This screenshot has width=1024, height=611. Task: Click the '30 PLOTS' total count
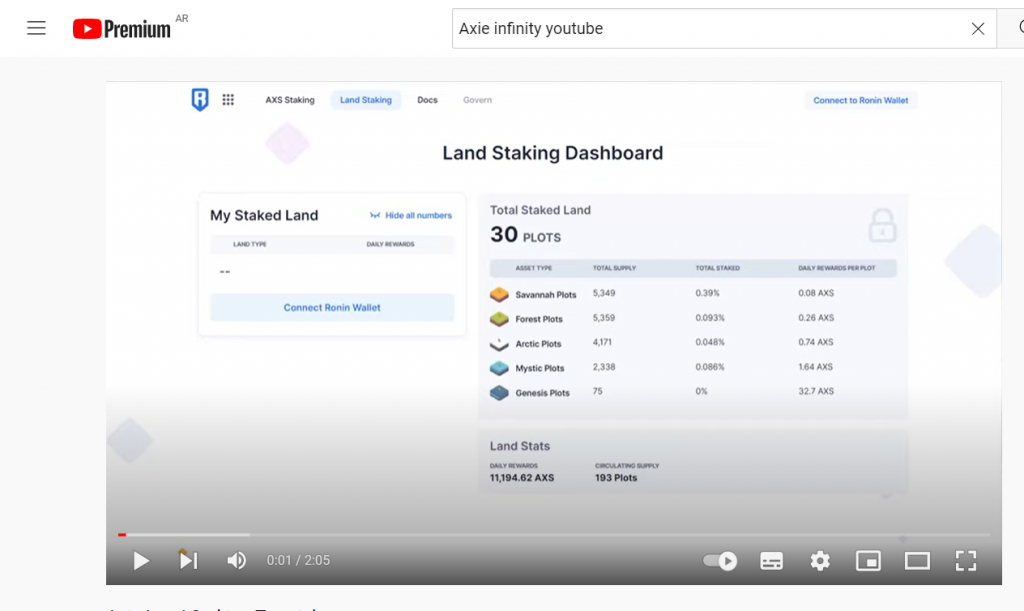pyautogui.click(x=526, y=235)
